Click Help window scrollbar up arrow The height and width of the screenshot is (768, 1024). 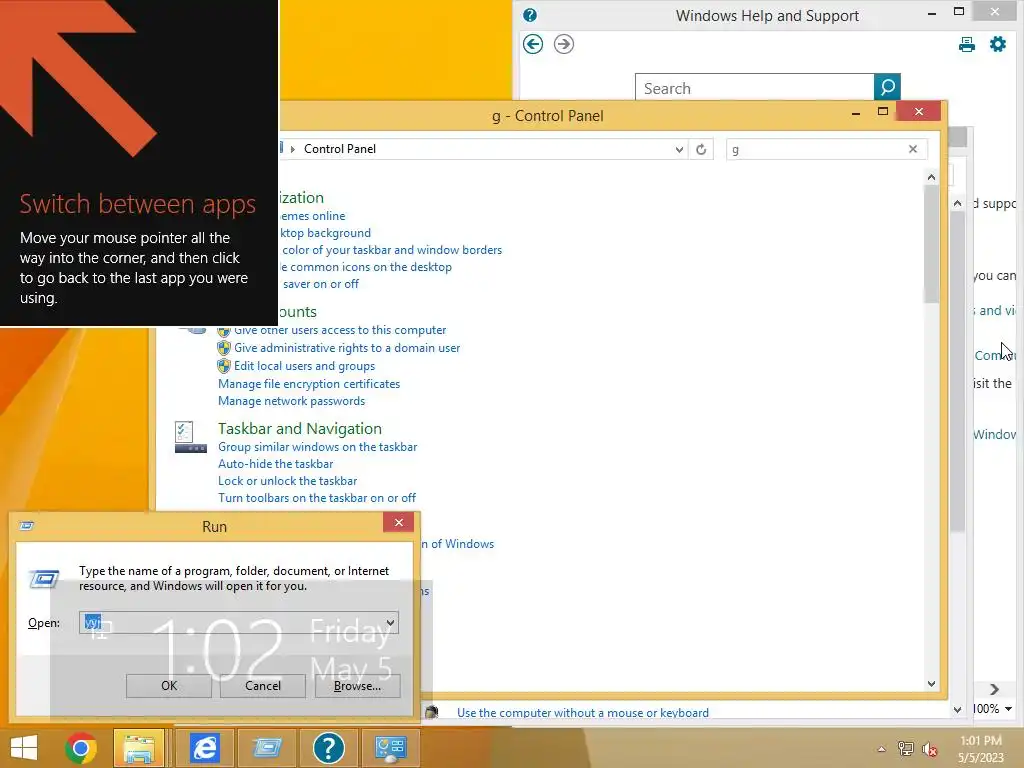click(x=957, y=203)
